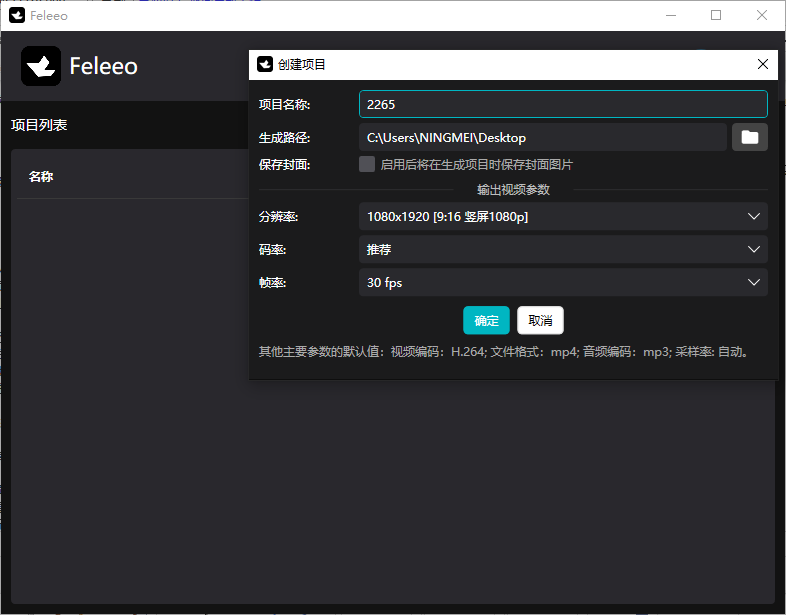786x615 pixels.
Task: Close the 创建项目 dialog
Action: pos(763,64)
